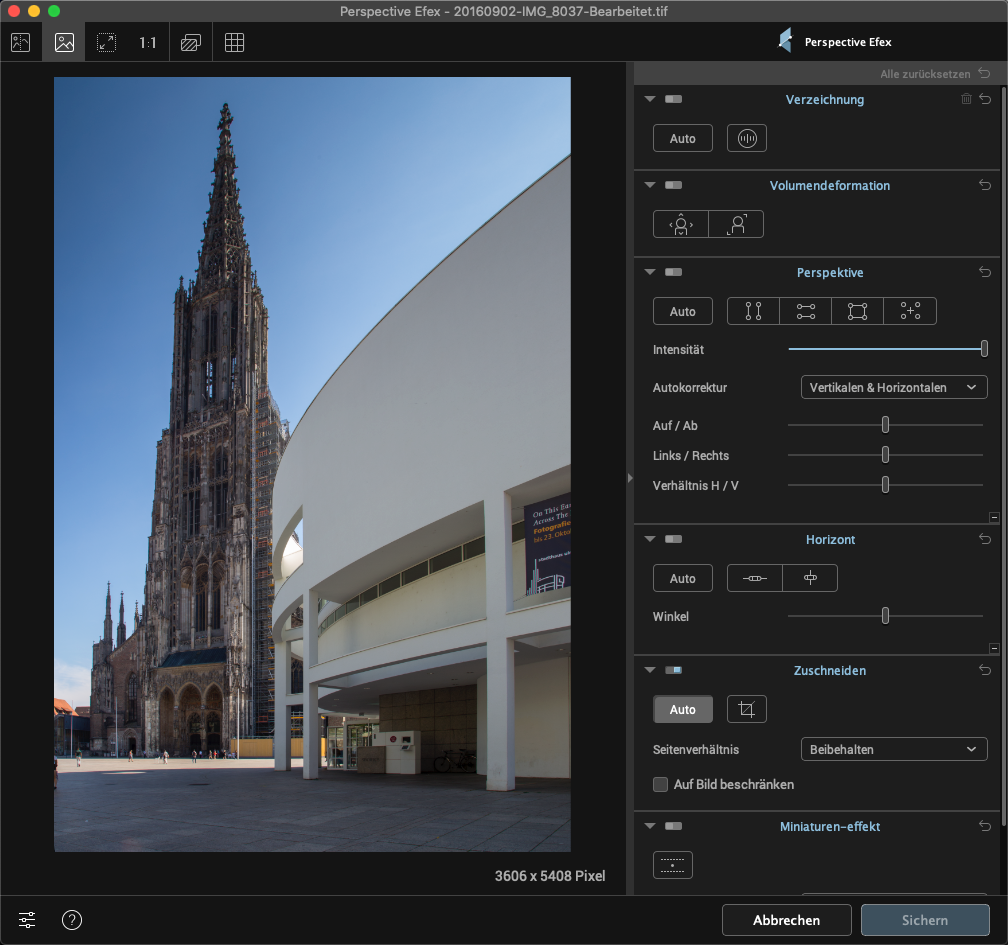Choose the rectangle perspective tool
The height and width of the screenshot is (945, 1008).
(857, 311)
